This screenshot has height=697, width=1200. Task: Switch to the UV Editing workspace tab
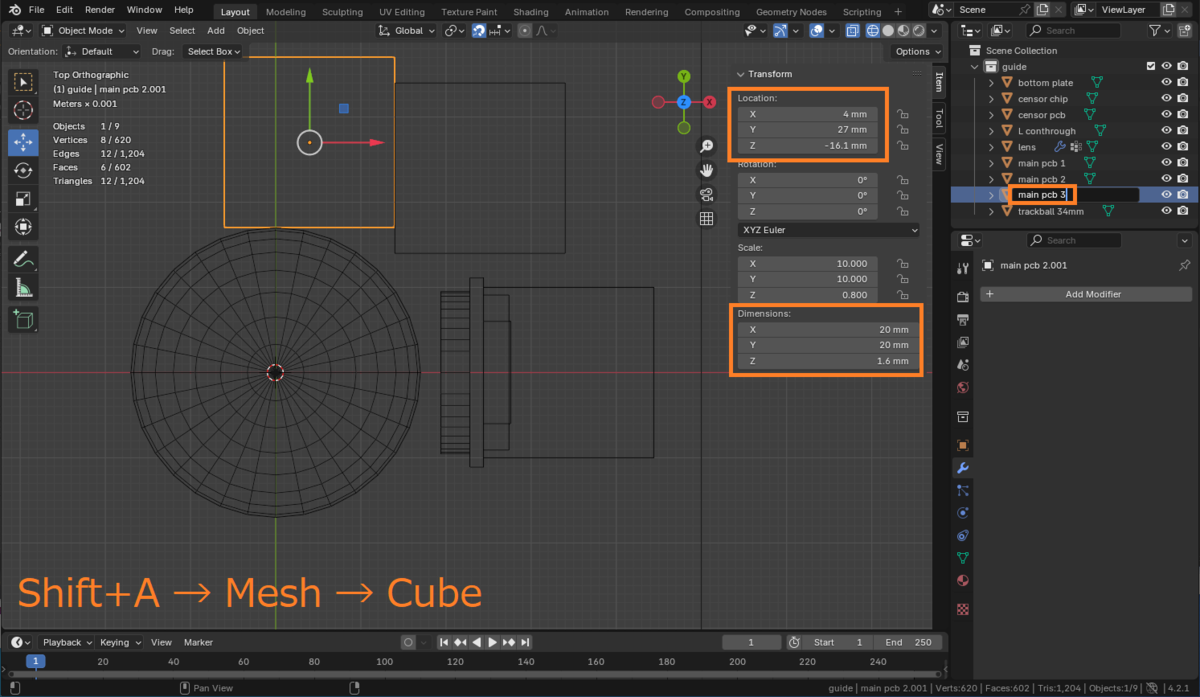[x=402, y=12]
